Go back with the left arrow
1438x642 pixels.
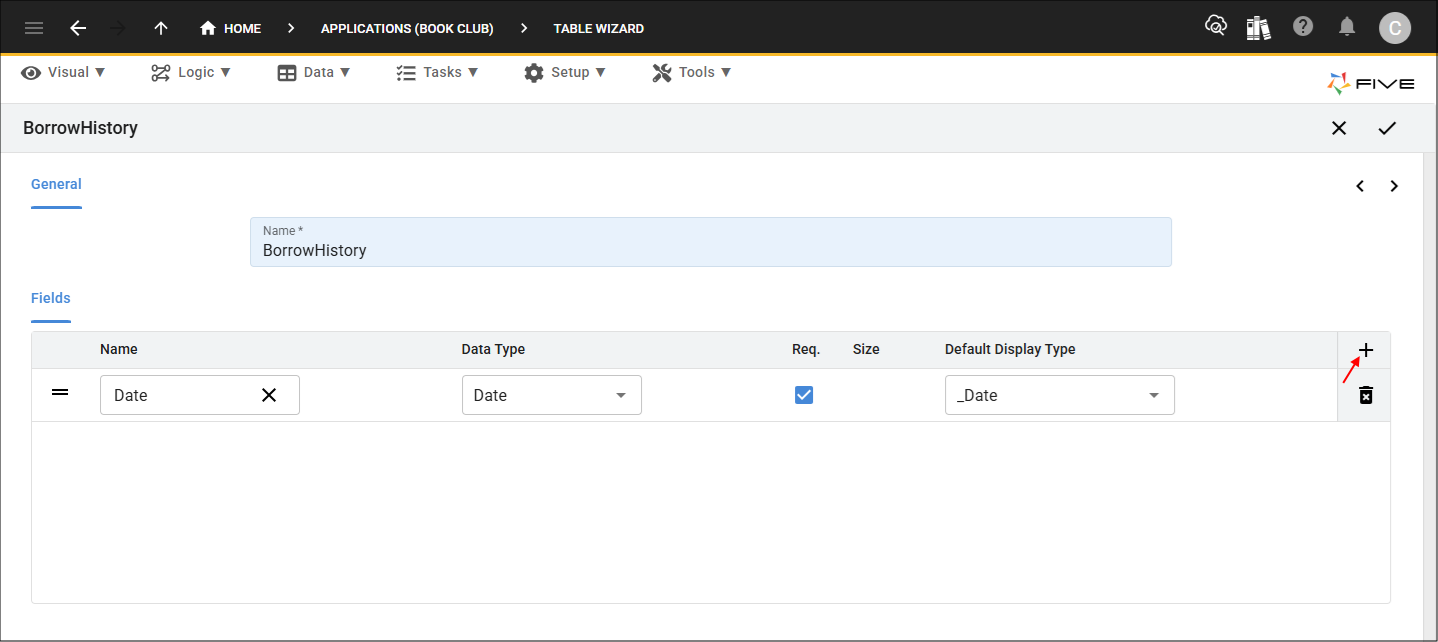78,28
